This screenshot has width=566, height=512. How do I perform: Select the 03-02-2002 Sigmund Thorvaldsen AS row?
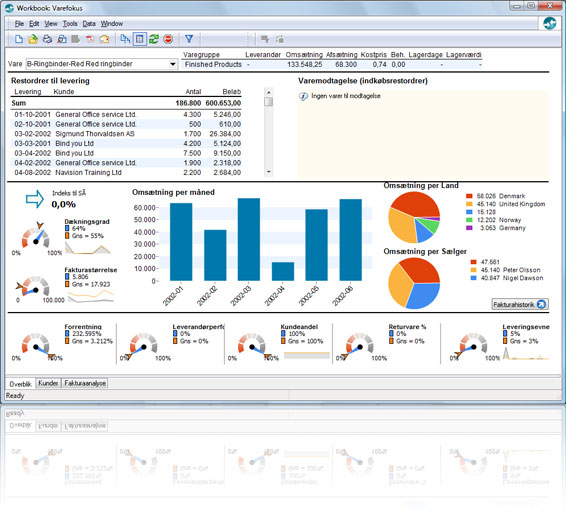126,134
